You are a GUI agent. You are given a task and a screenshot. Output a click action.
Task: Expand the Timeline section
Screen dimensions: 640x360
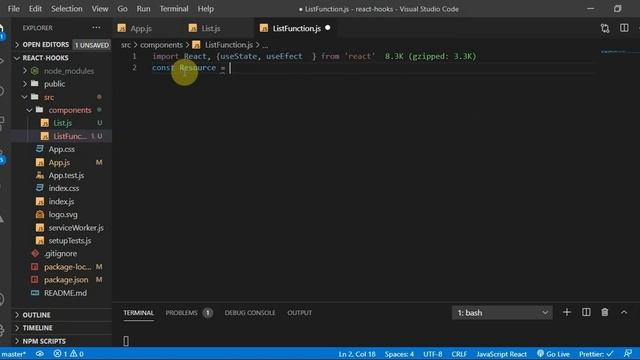pos(37,328)
